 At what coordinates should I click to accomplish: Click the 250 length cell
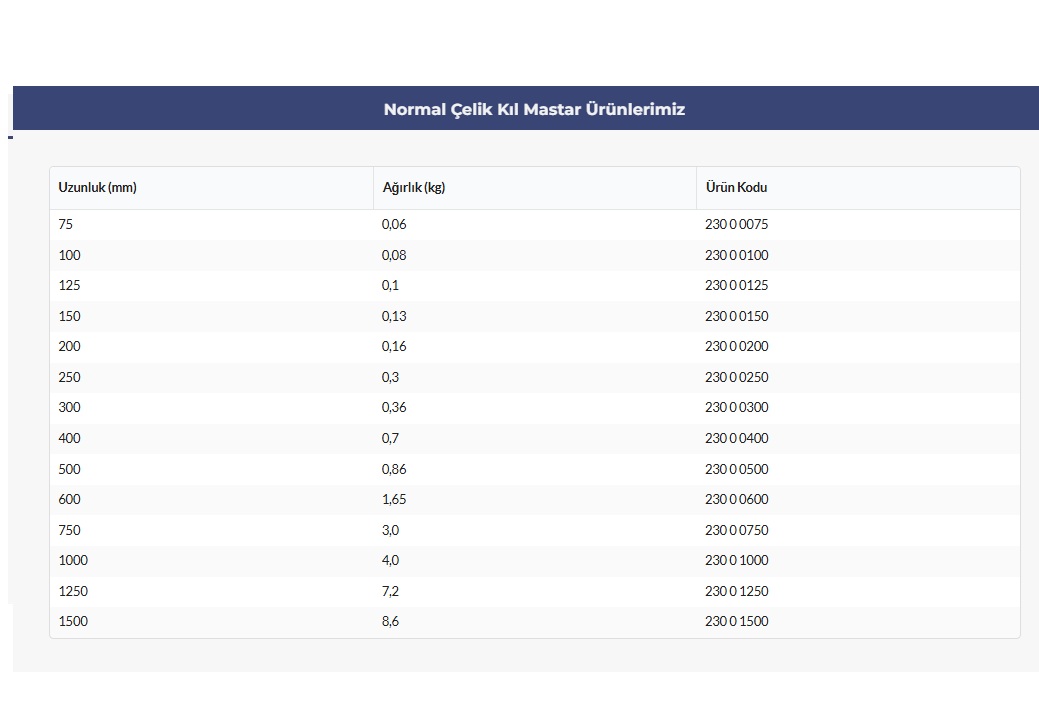pyautogui.click(x=70, y=377)
